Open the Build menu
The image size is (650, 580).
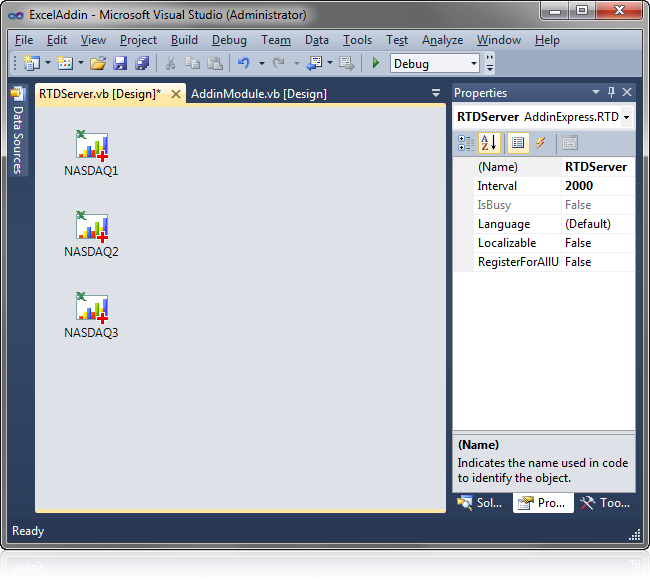click(184, 40)
